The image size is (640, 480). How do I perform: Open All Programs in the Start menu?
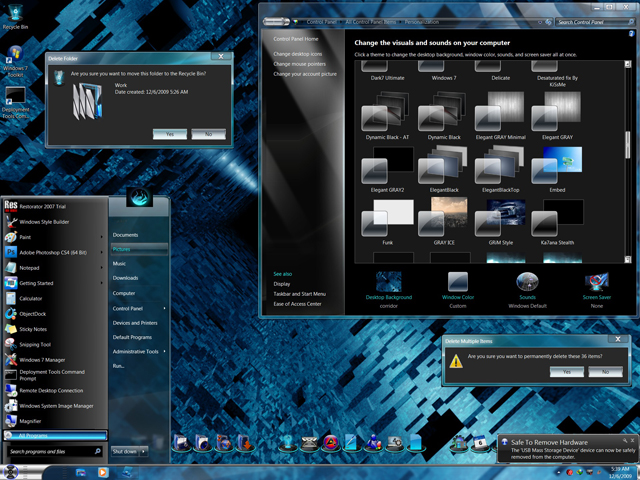(x=56, y=436)
